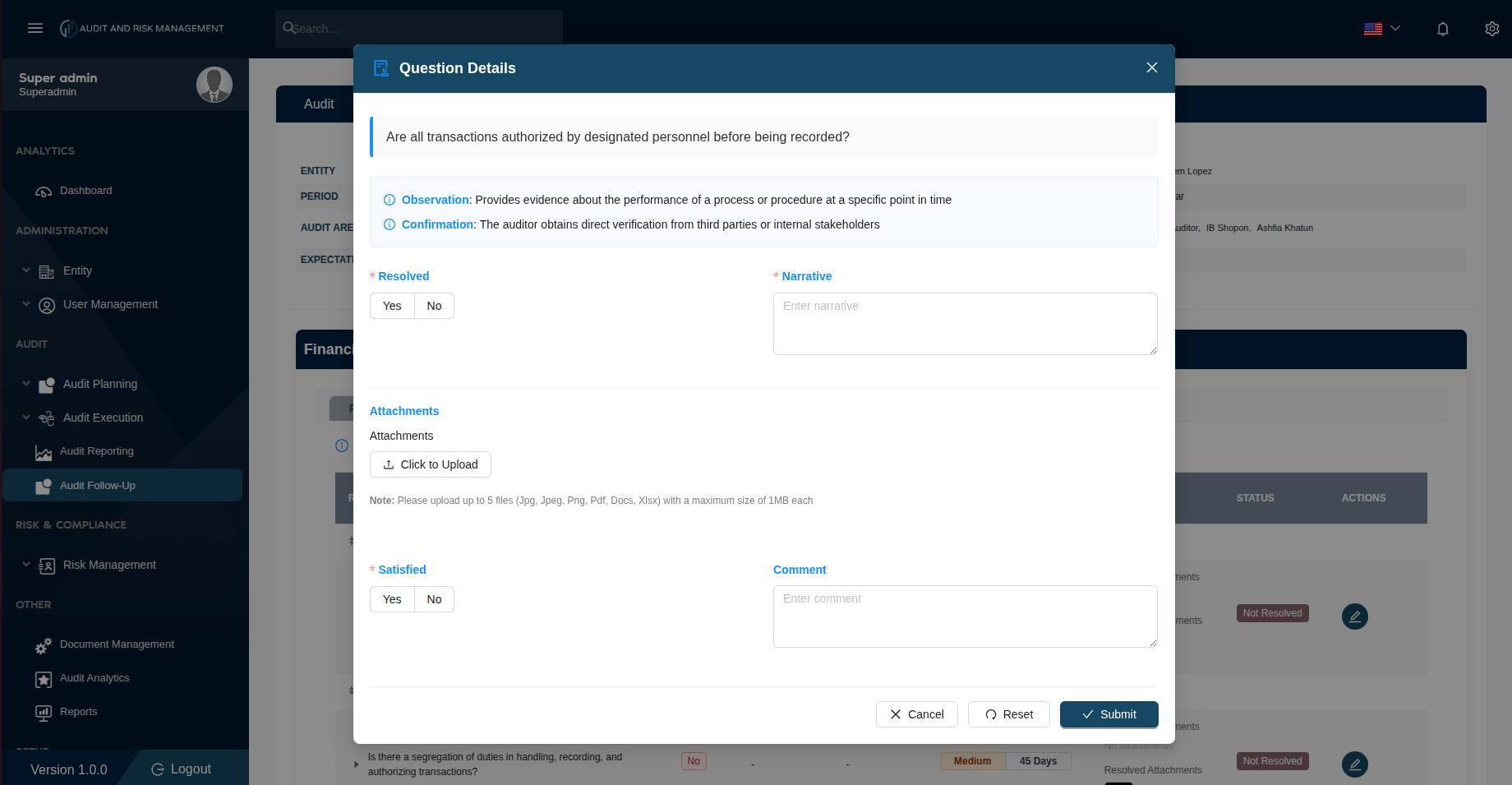Image resolution: width=1512 pixels, height=785 pixels.
Task: Click the Document Management gears icon
Action: (44, 646)
